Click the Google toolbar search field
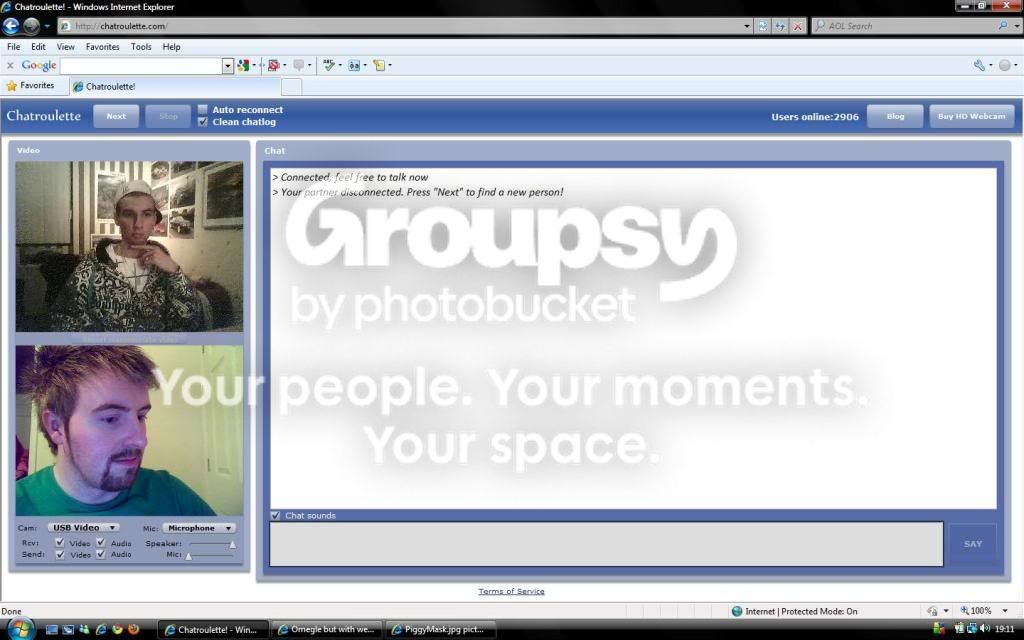The width and height of the screenshot is (1024, 640). tap(141, 66)
